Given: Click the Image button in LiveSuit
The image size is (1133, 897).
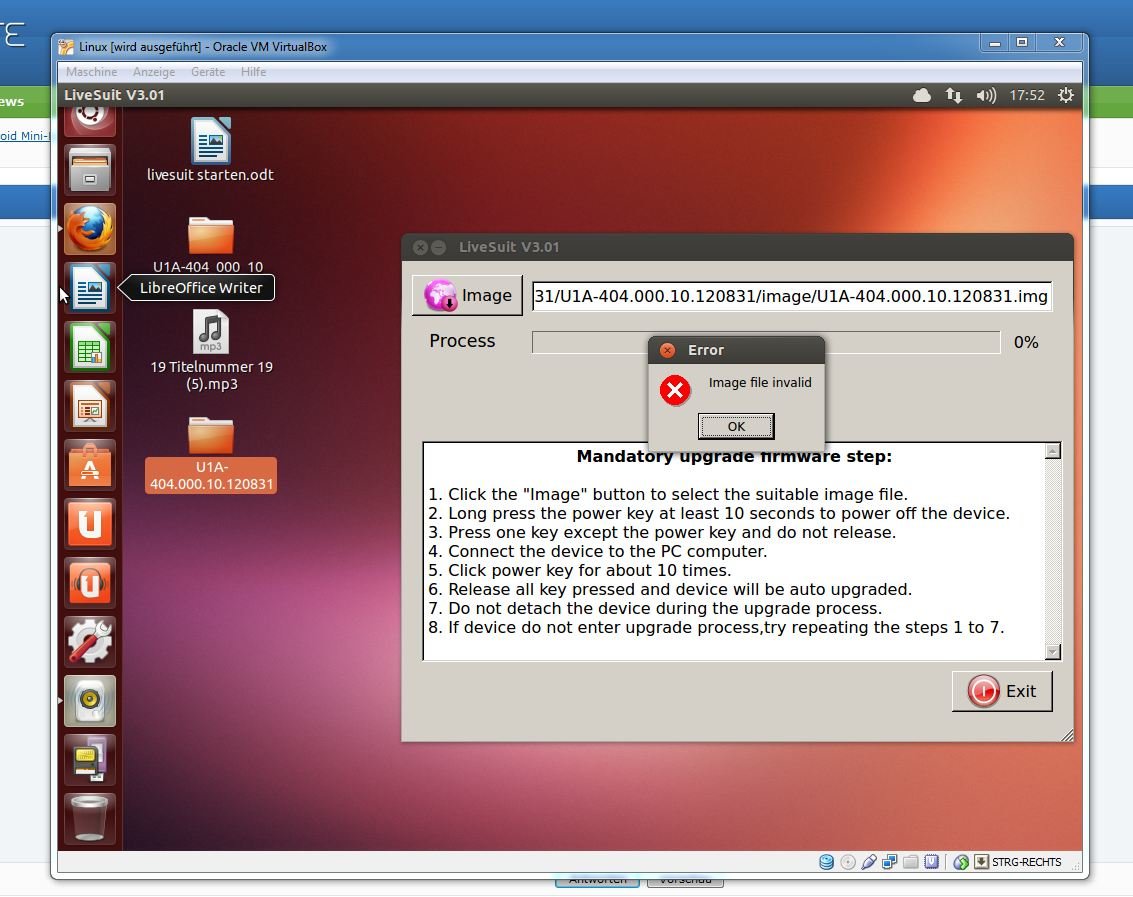Looking at the screenshot, I should pos(468,295).
